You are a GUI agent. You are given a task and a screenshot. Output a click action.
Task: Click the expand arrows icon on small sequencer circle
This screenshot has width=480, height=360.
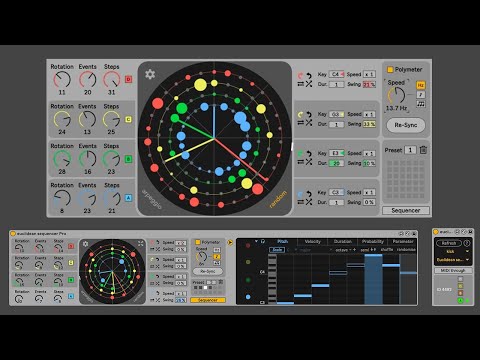click(141, 244)
